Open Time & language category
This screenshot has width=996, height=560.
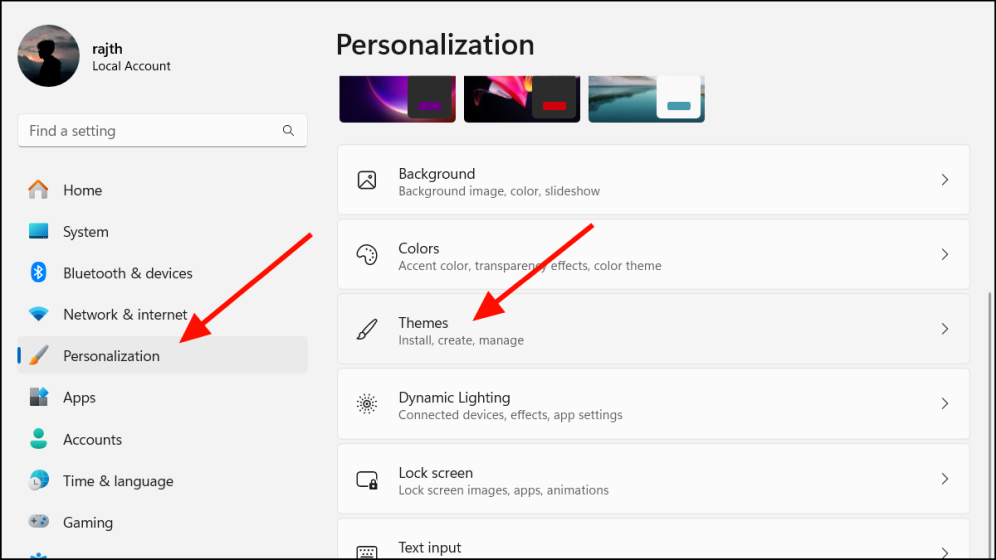pyautogui.click(x=163, y=481)
